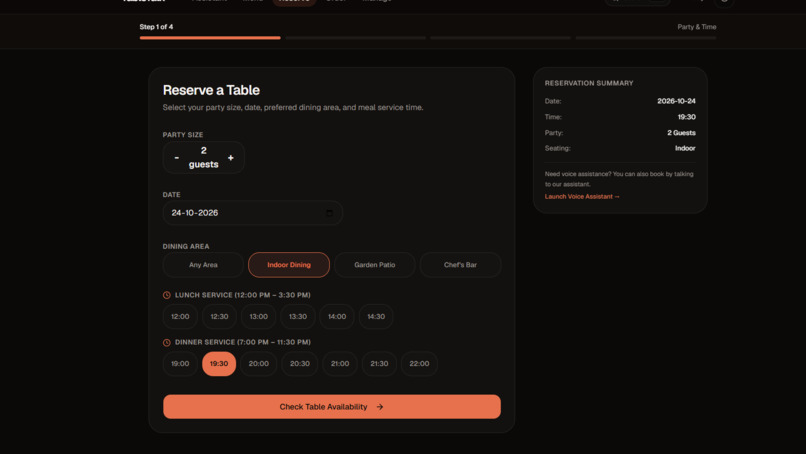Click the Reservation Summary heading
Image resolution: width=806 pixels, height=454 pixels.
click(x=589, y=83)
